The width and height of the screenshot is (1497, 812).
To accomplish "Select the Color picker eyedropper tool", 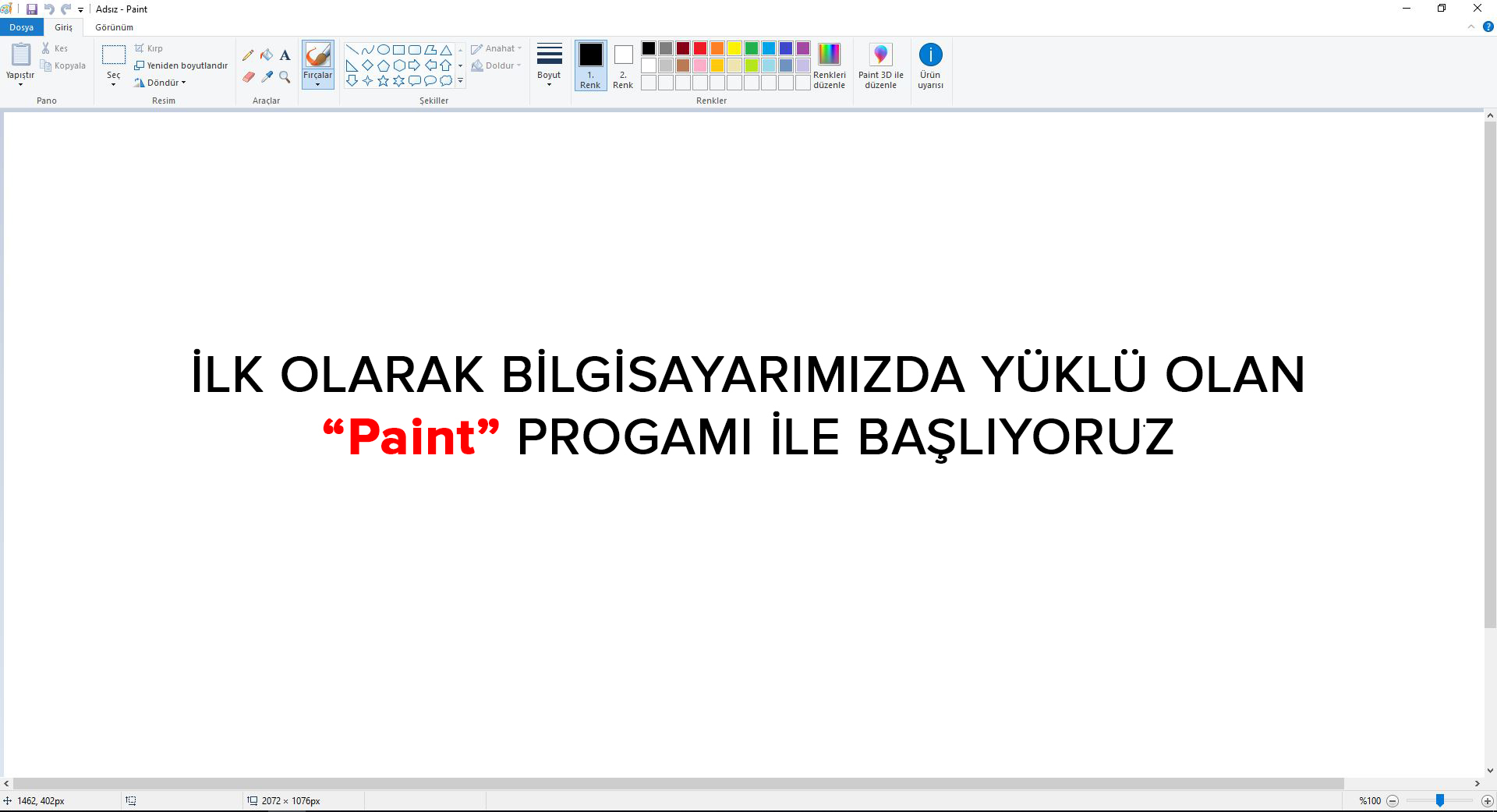I will coord(267,77).
